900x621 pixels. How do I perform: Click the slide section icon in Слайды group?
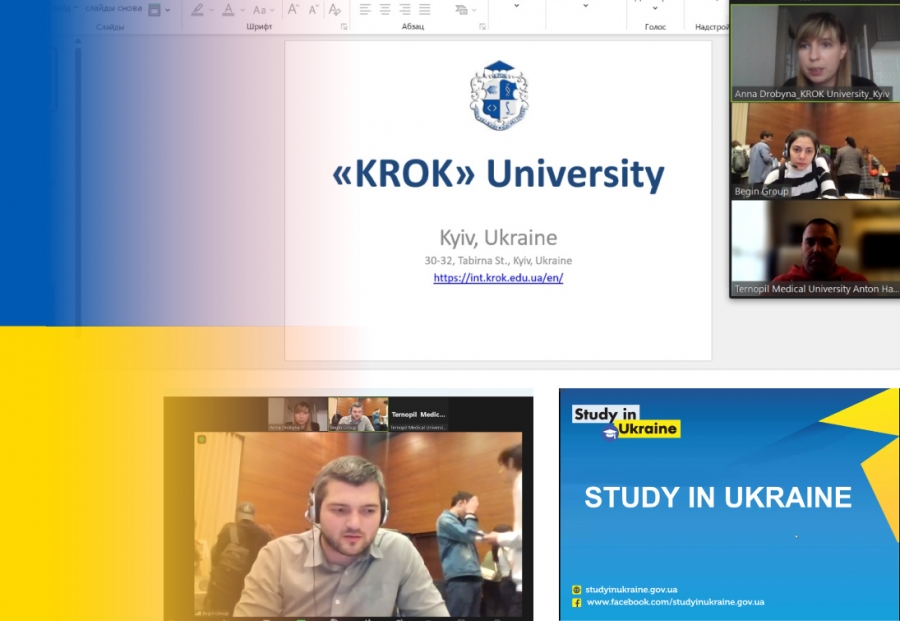coord(154,10)
